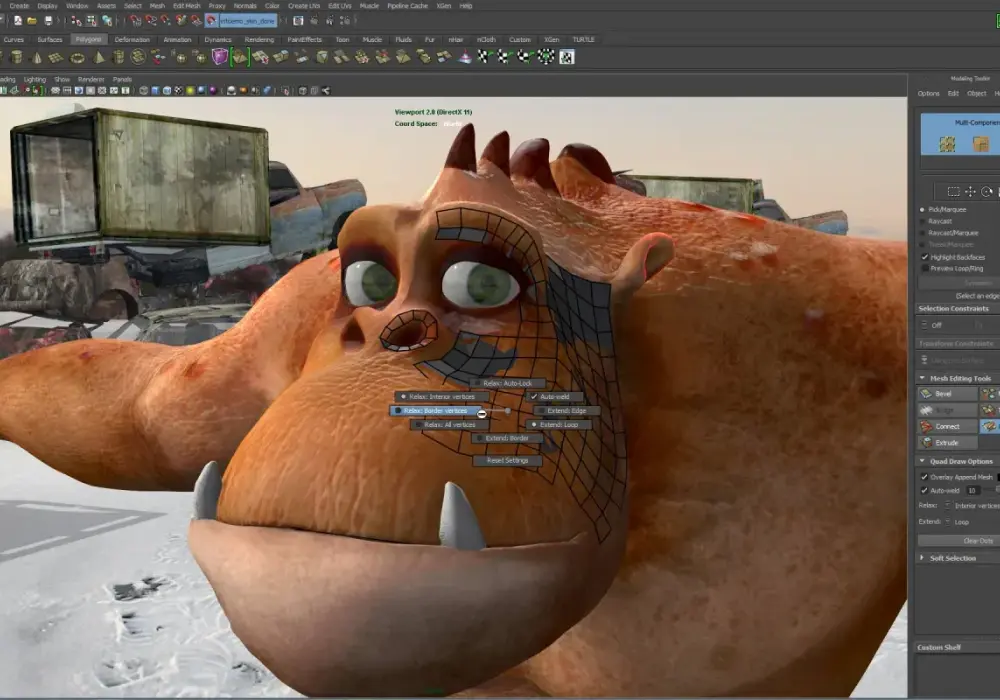Click the purple cube shelf icon
Image resolution: width=1000 pixels, height=700 pixels.
219,57
